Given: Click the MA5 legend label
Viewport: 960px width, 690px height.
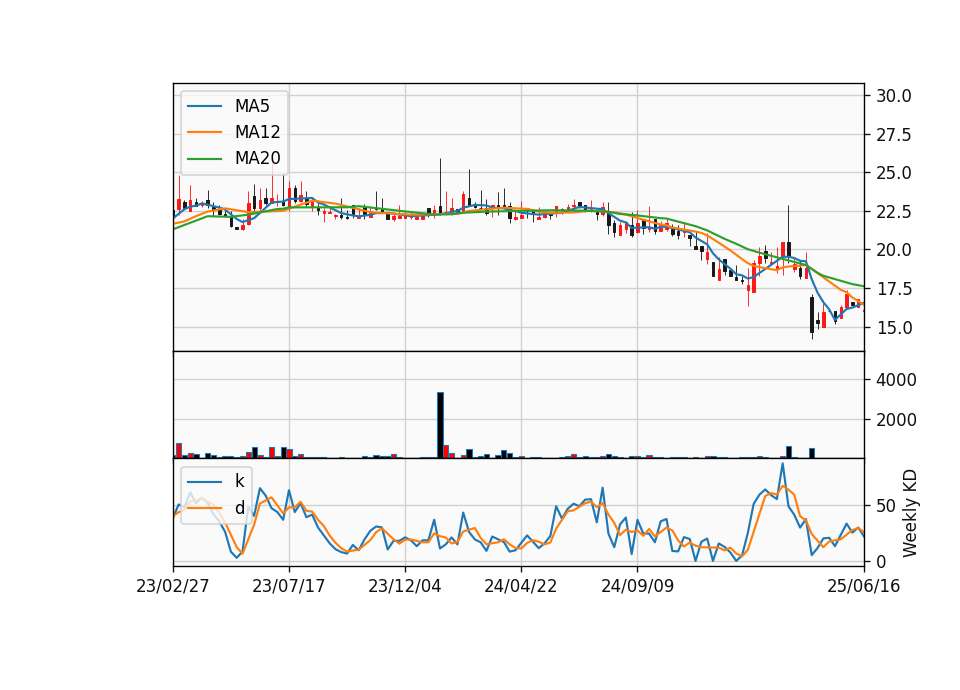Looking at the screenshot, I should coord(252,106).
